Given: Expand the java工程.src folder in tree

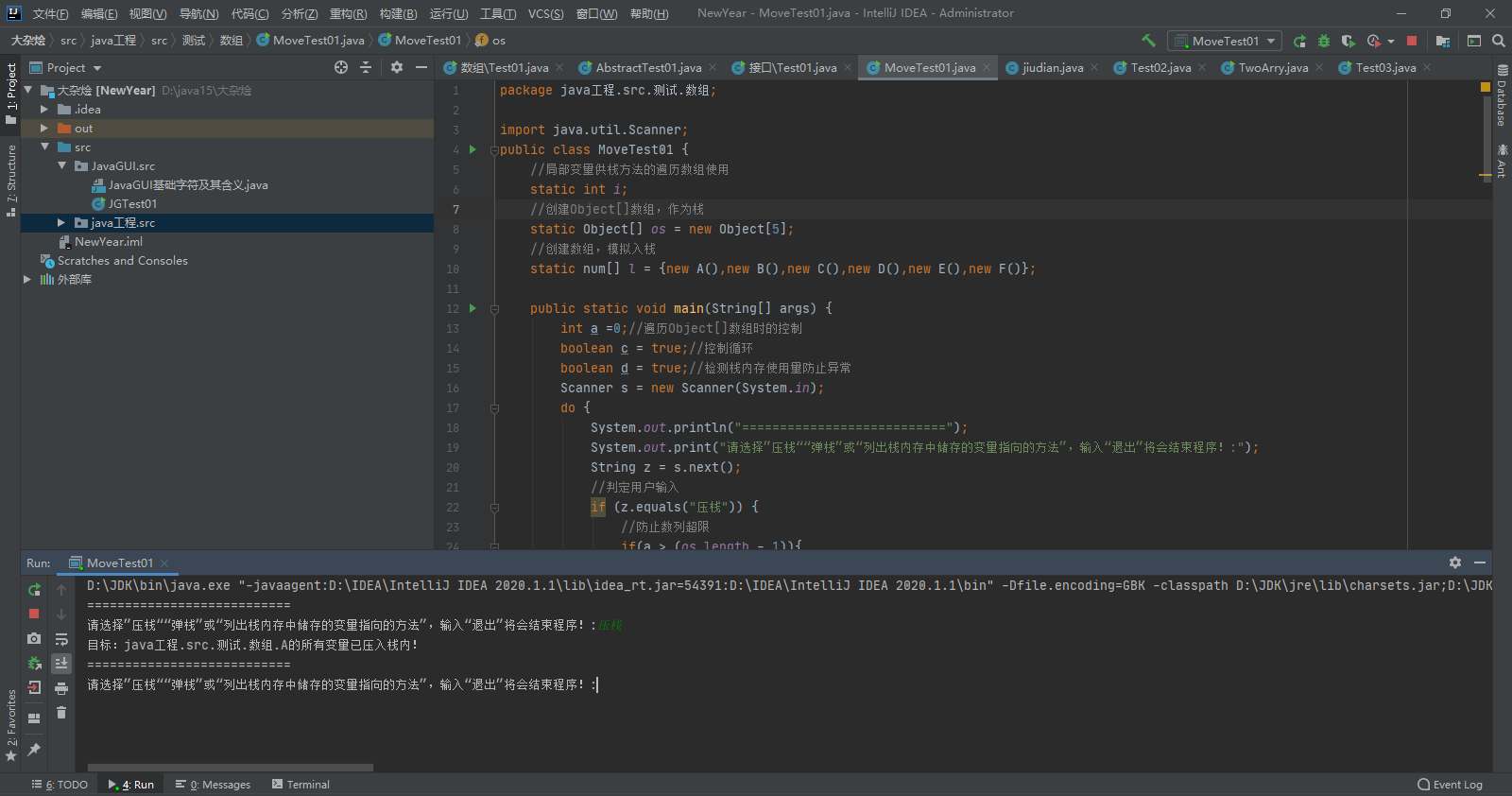Looking at the screenshot, I should (x=61, y=223).
